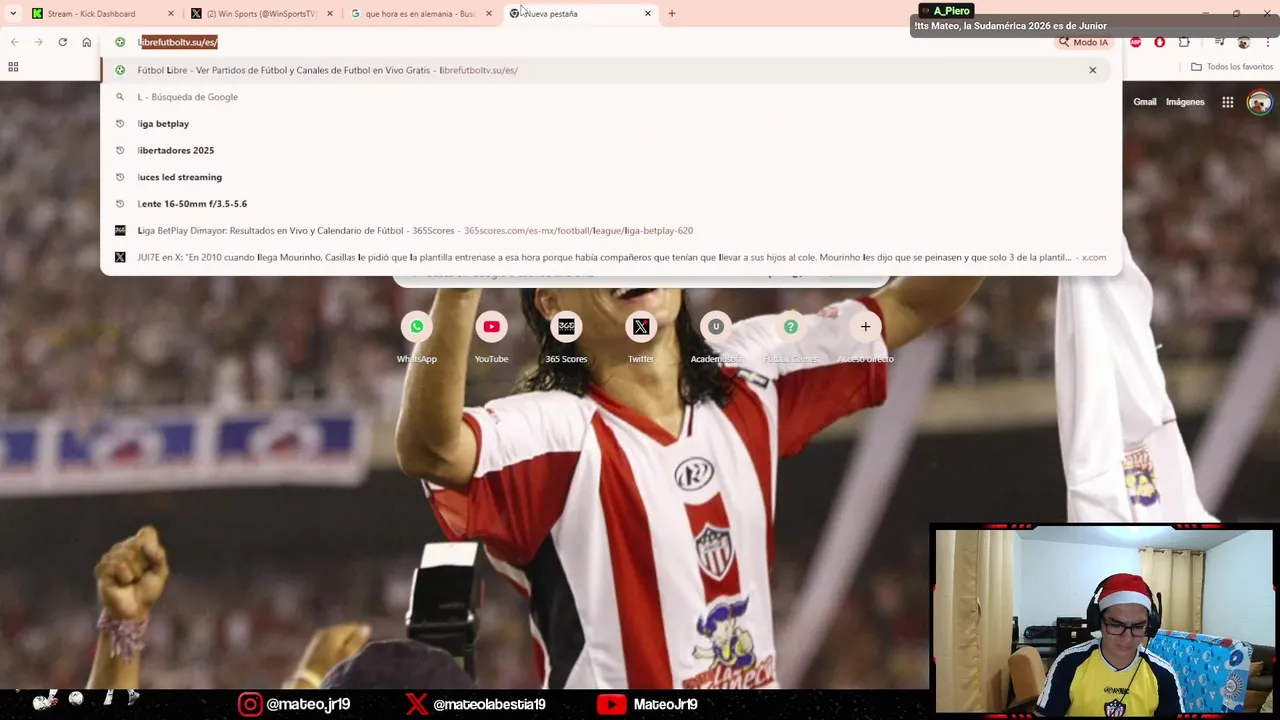
Task: Open the browser home page icon
Action: [x=87, y=42]
